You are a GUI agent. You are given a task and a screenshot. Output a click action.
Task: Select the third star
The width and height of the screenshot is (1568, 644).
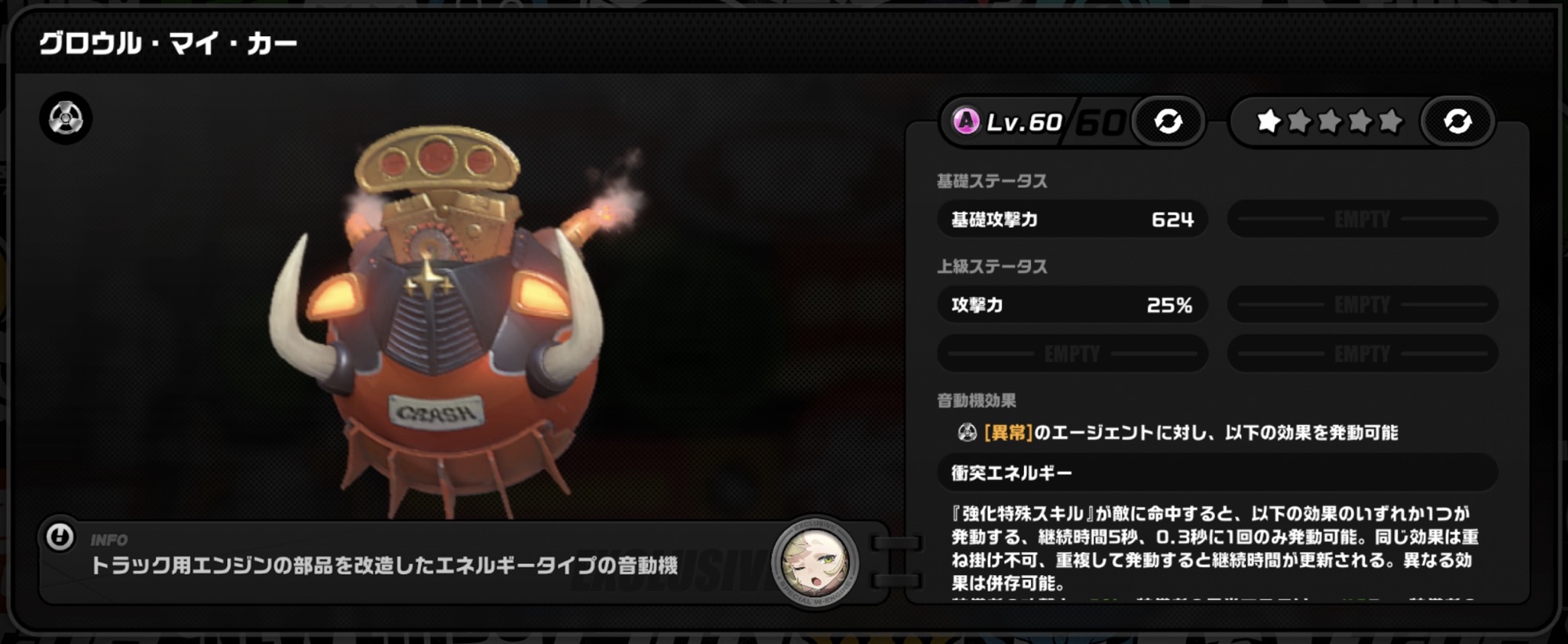point(1330,121)
